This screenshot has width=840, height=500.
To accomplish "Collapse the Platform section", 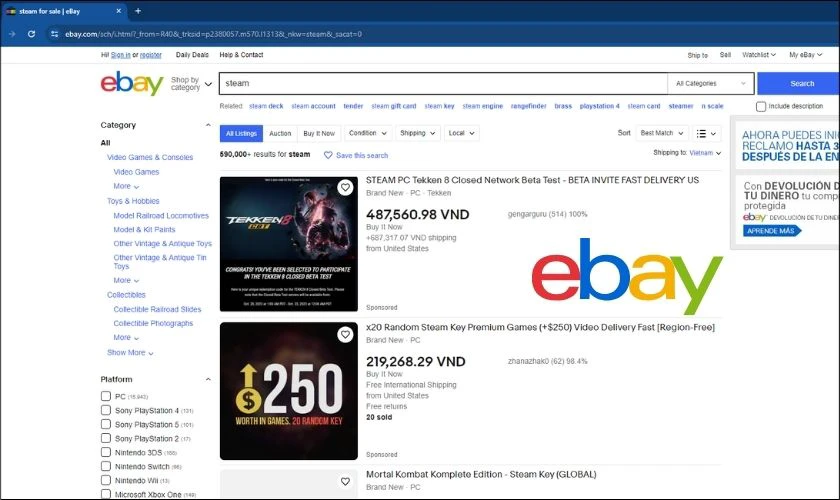I will pyautogui.click(x=208, y=379).
